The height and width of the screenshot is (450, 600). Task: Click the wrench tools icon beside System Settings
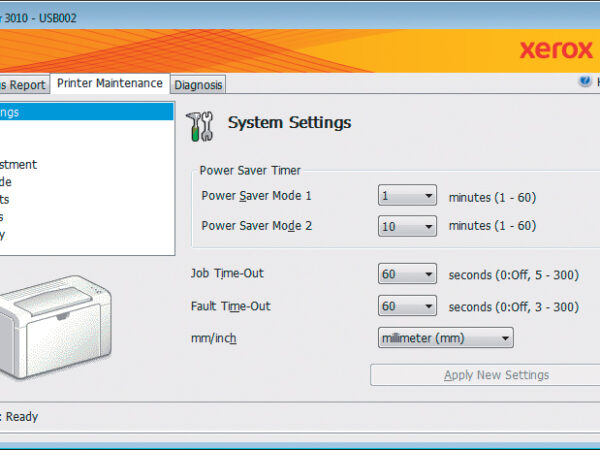200,125
